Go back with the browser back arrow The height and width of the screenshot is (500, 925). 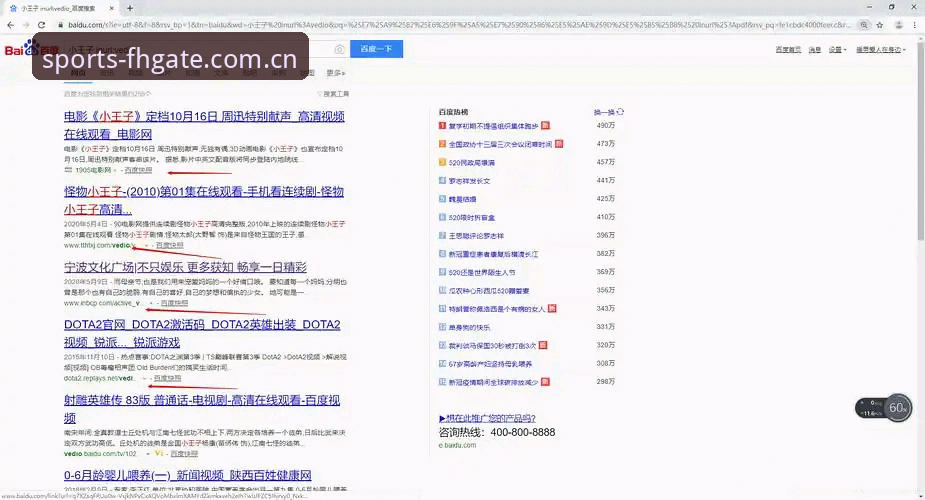pos(10,25)
